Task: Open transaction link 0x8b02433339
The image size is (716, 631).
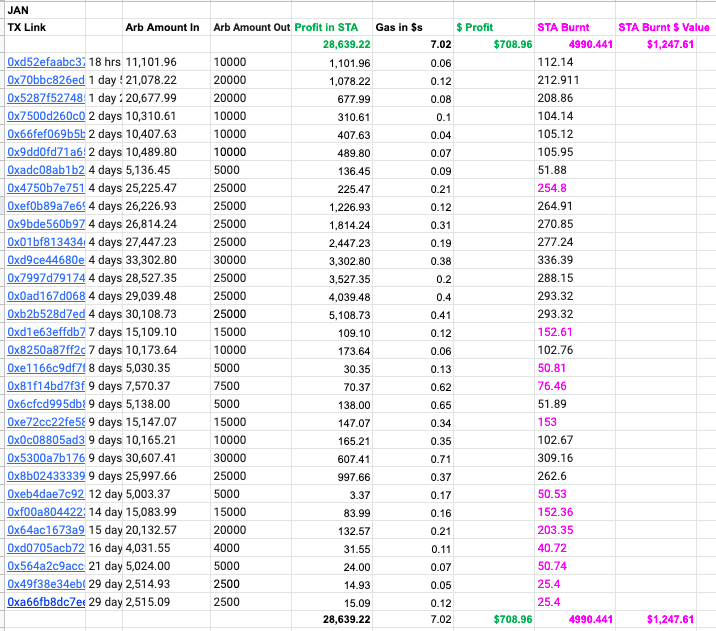Action: 46,476
